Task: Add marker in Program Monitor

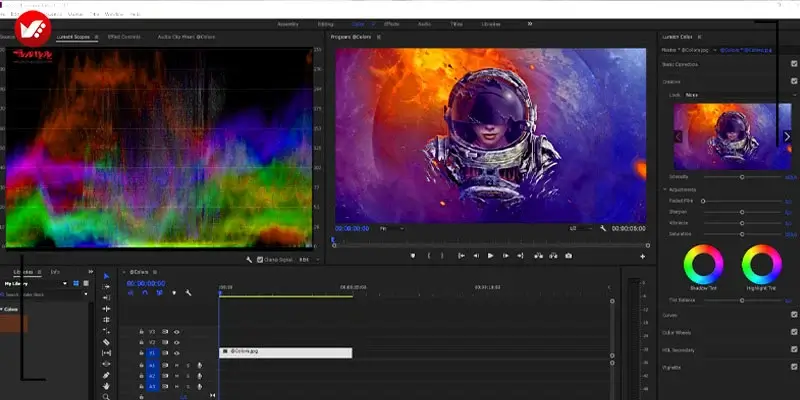Action: [x=413, y=256]
